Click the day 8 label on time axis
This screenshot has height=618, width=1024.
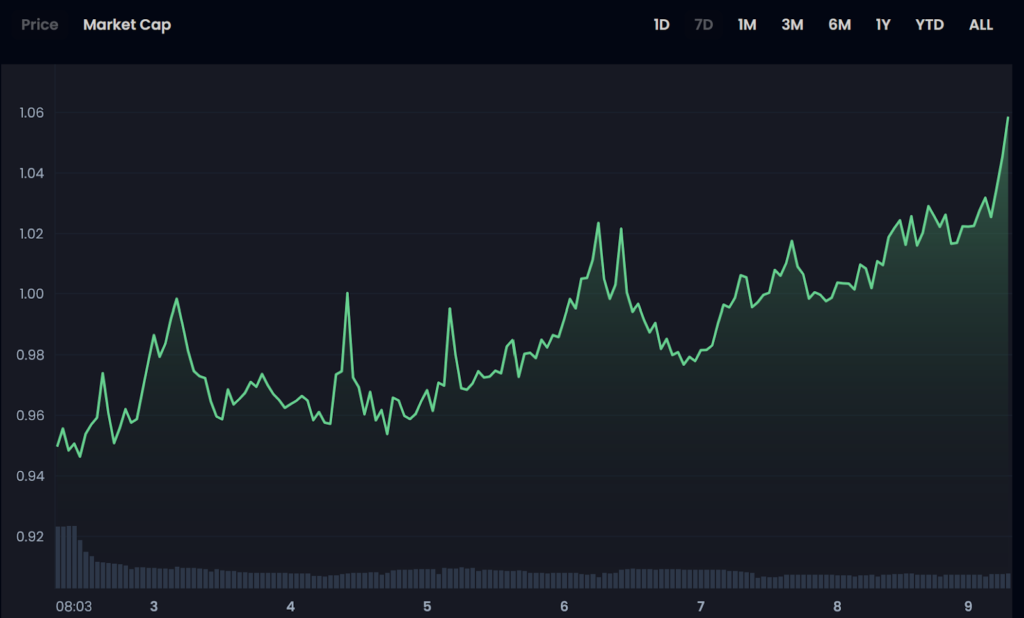837,606
